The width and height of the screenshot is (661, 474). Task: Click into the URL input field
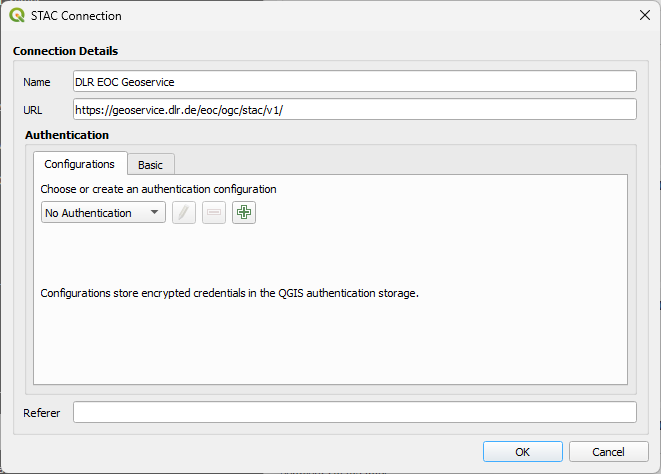tap(355, 110)
